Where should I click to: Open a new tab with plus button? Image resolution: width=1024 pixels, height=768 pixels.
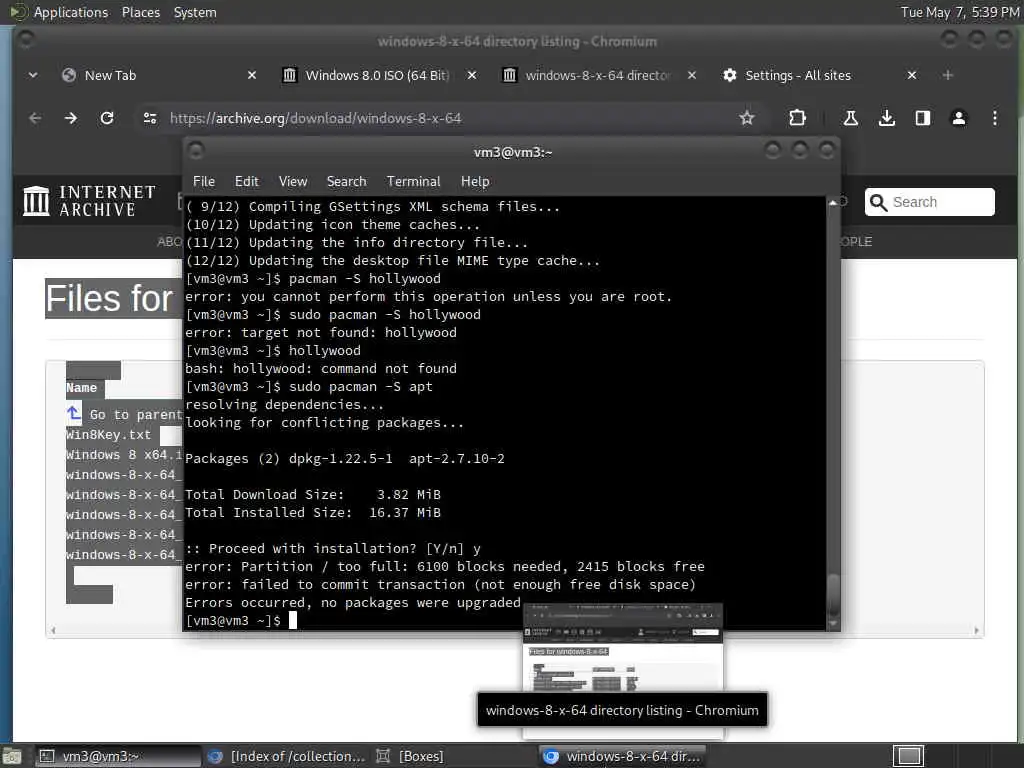click(x=948, y=75)
